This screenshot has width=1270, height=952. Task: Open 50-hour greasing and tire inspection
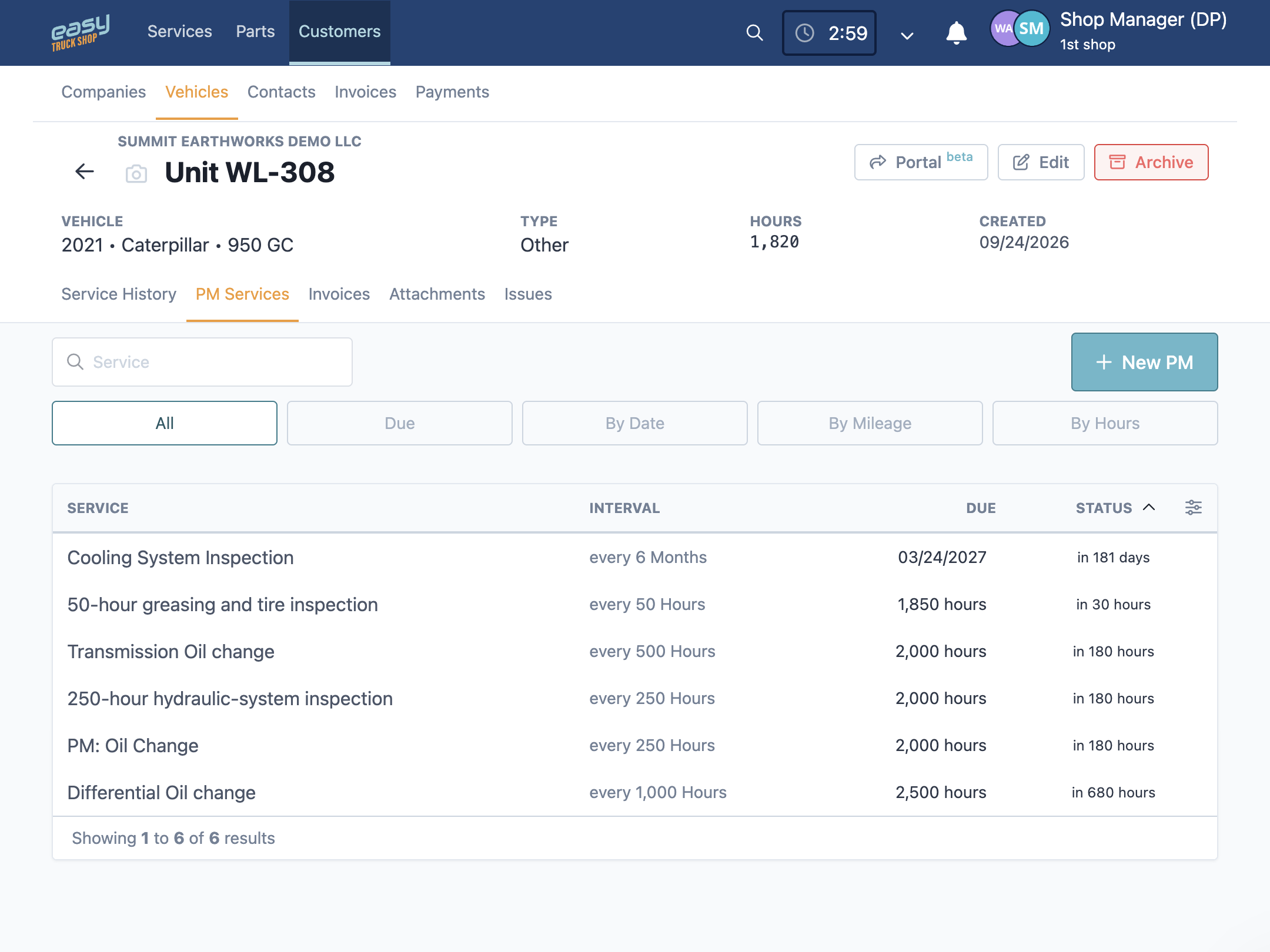[x=635, y=604]
